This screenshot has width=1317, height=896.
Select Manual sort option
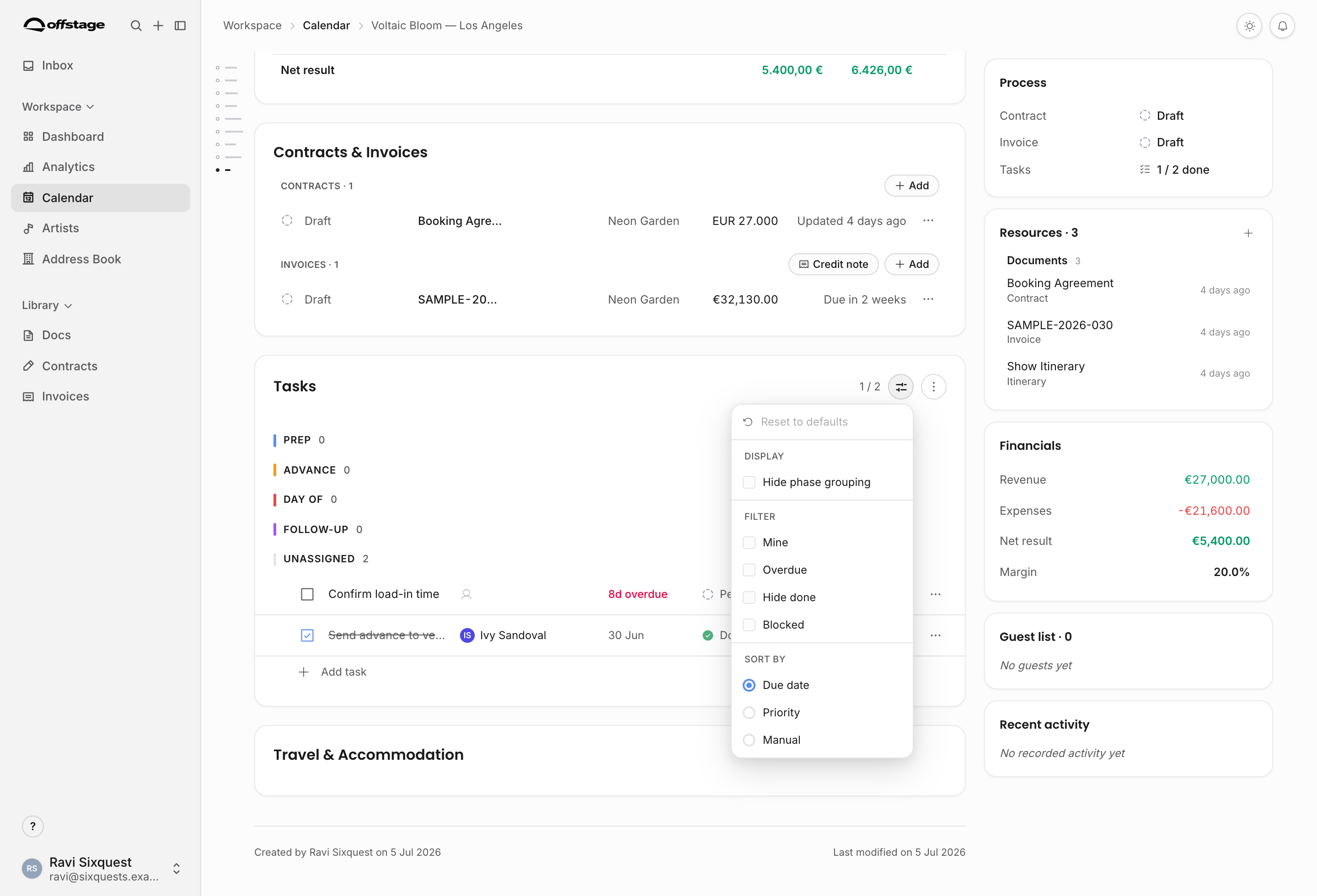(x=749, y=740)
